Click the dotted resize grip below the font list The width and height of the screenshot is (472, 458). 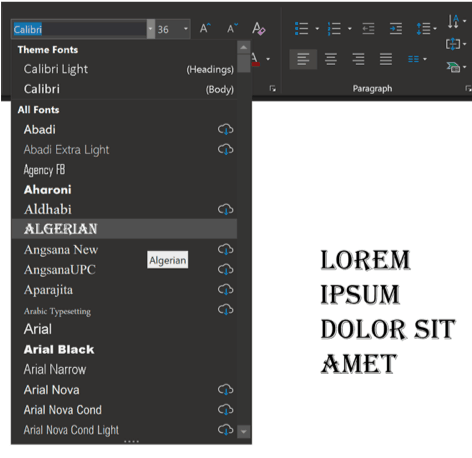131,441
